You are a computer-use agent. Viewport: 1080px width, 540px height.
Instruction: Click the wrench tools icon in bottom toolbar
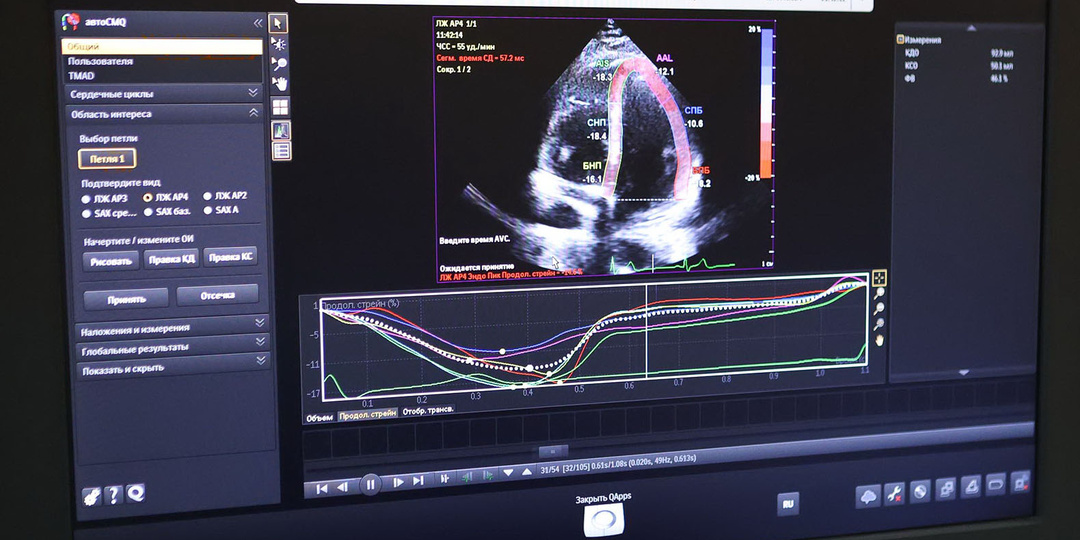pyautogui.click(x=894, y=493)
